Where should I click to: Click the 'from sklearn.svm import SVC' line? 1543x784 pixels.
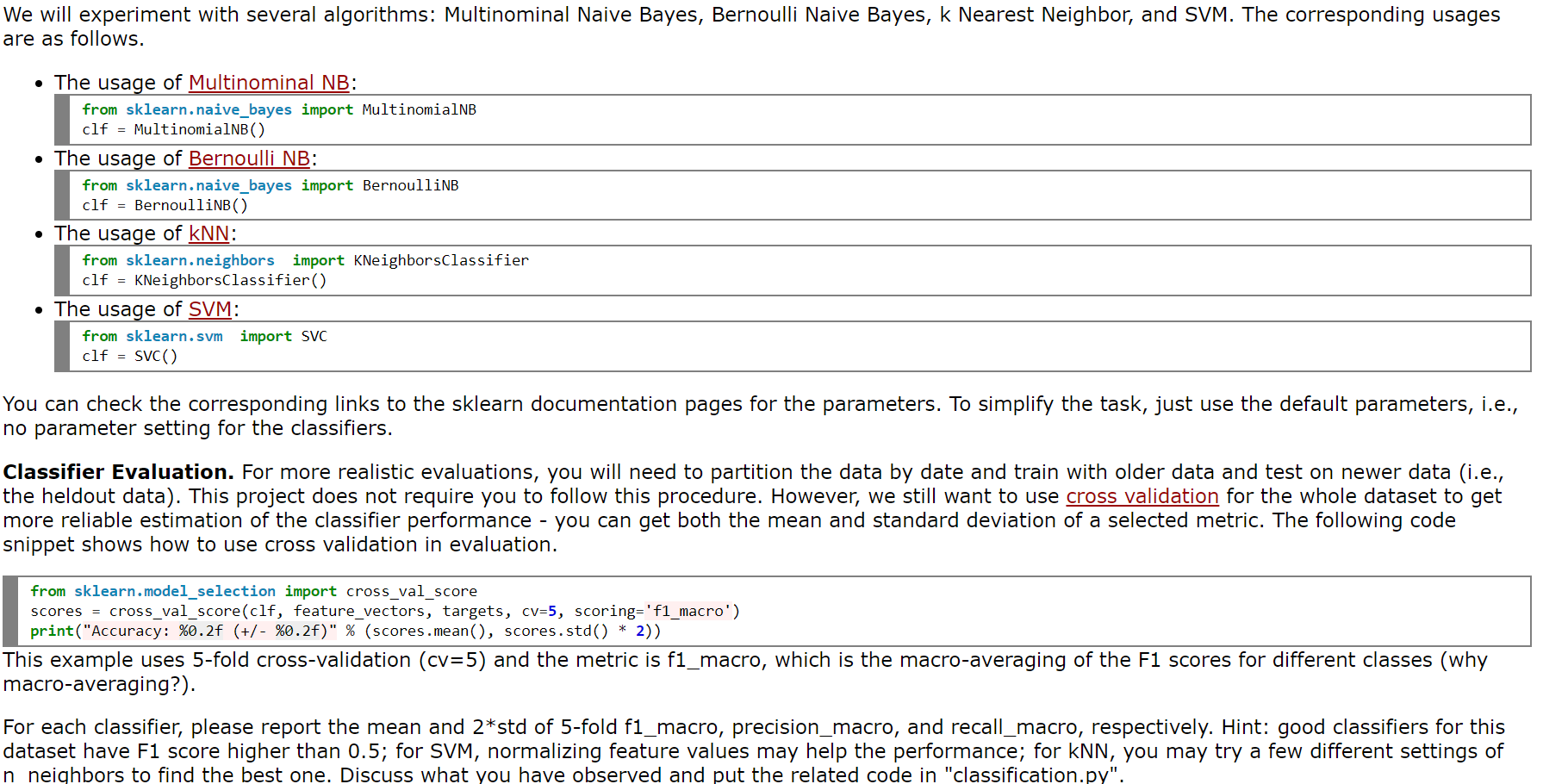point(205,336)
